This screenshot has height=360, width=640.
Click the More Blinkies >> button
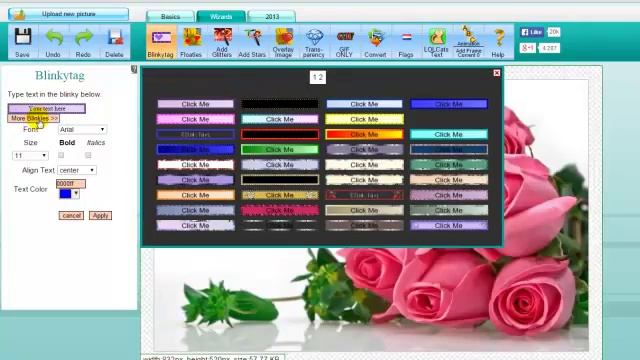[33, 118]
